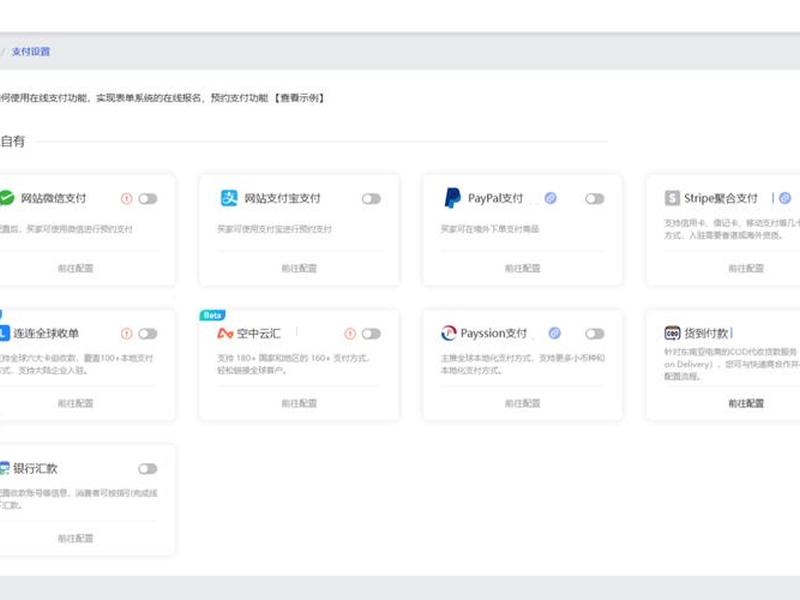800x600 pixels.
Task: Click the 自有 section heading
Action: coord(12,141)
